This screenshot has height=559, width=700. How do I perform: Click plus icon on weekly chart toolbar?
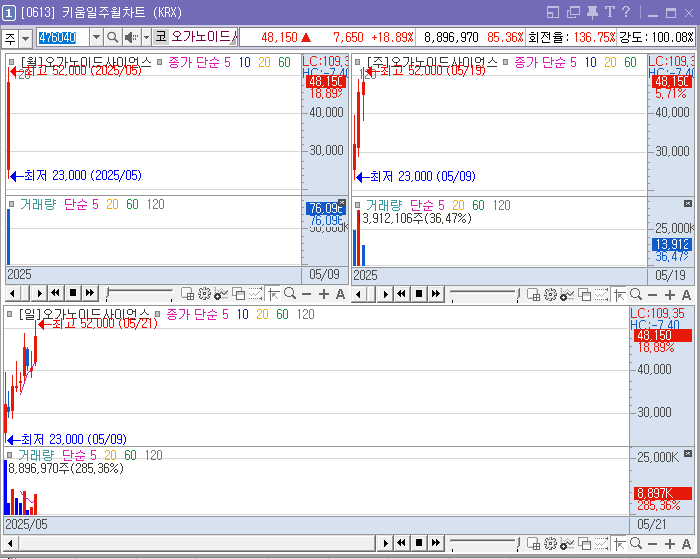pos(670,295)
